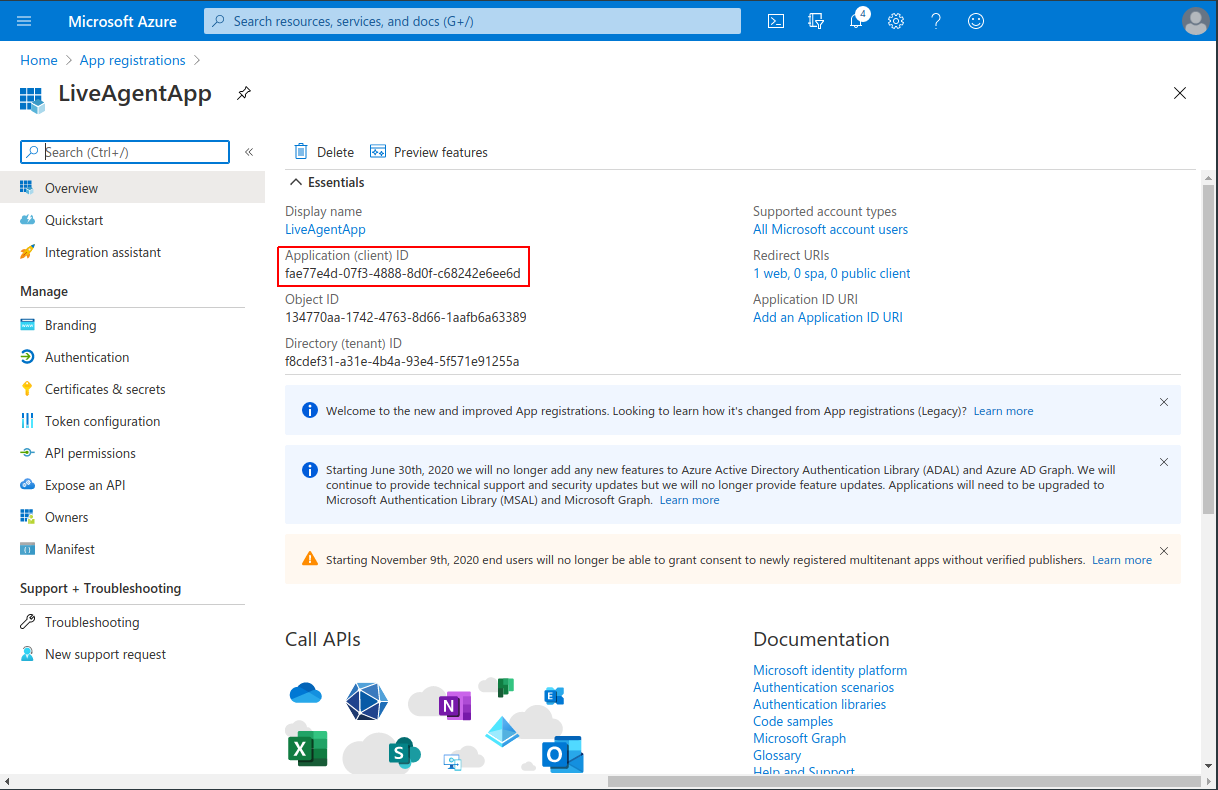
Task: Open the Microsoft Graph documentation link
Action: 799,738
